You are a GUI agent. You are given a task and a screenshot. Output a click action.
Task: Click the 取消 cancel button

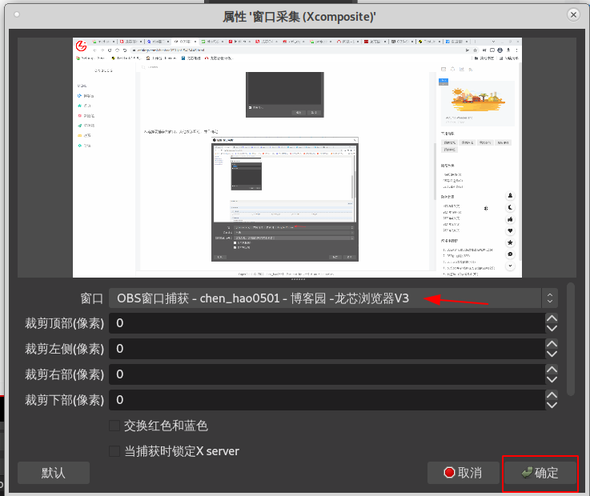(x=463, y=473)
